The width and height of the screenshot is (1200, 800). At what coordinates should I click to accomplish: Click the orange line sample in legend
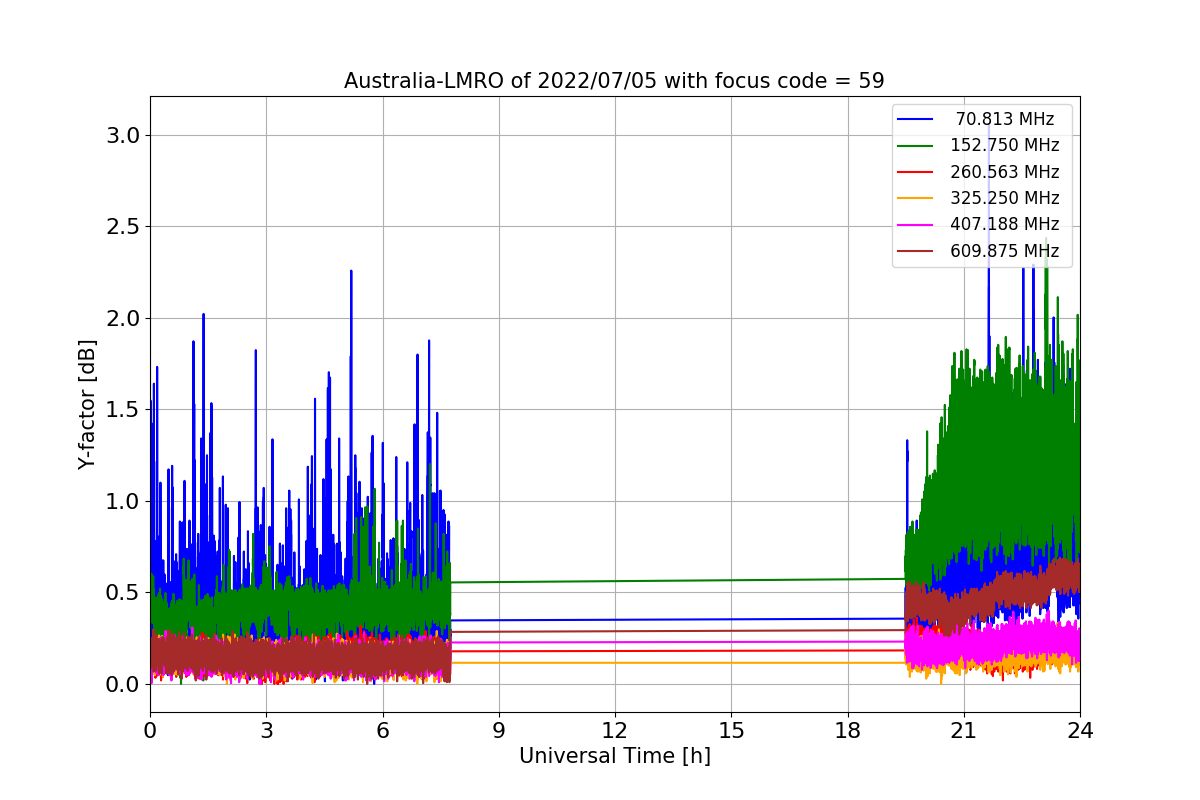click(x=917, y=199)
